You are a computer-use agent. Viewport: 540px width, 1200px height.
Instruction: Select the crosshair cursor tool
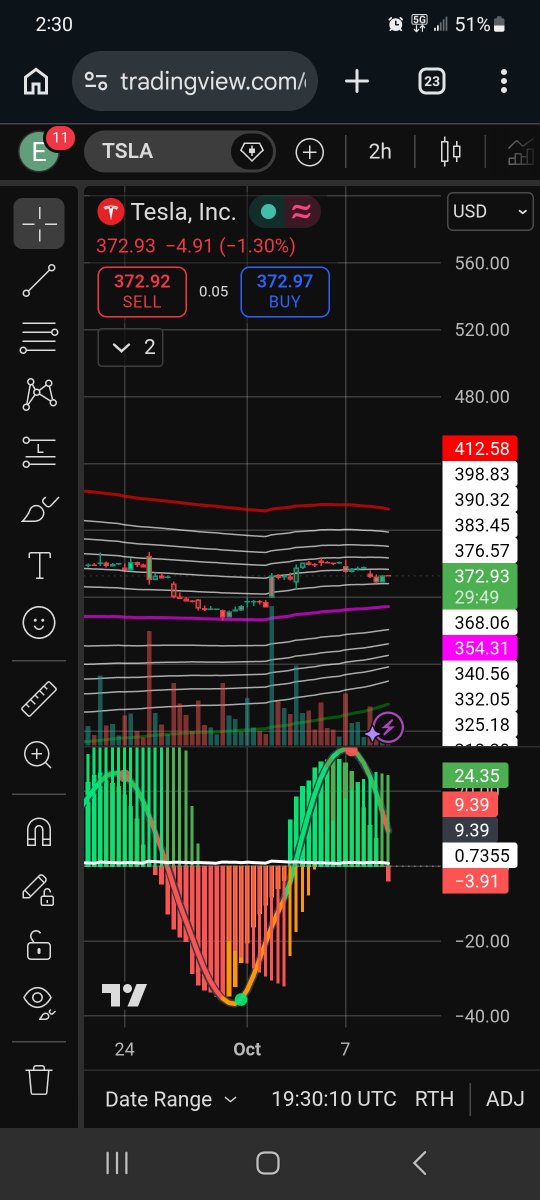[x=39, y=223]
